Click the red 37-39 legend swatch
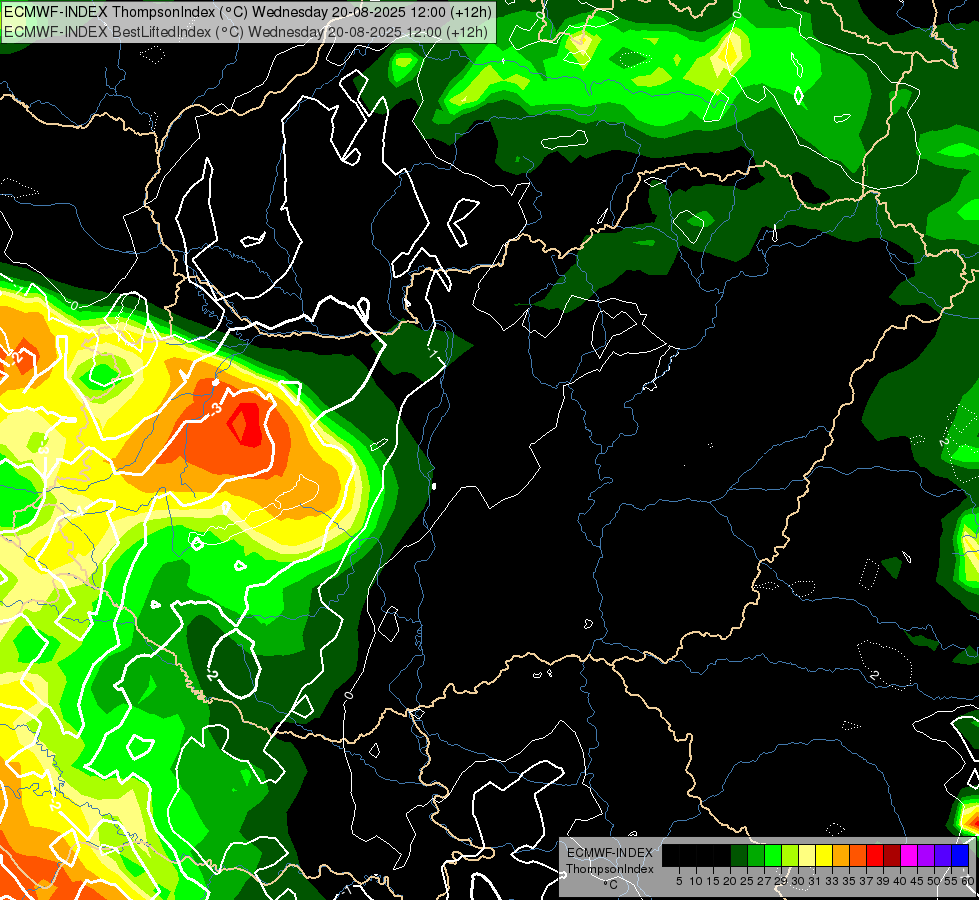Image resolution: width=979 pixels, height=900 pixels. [875, 855]
